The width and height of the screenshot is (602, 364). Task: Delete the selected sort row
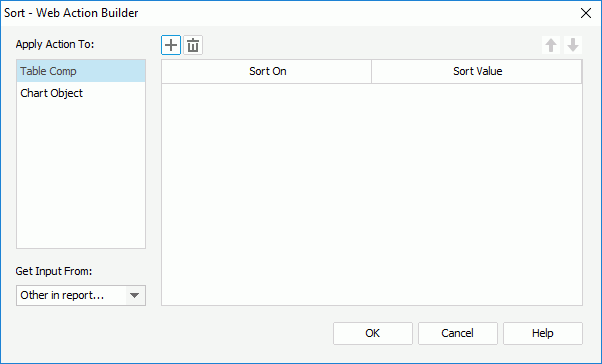pyautogui.click(x=193, y=45)
